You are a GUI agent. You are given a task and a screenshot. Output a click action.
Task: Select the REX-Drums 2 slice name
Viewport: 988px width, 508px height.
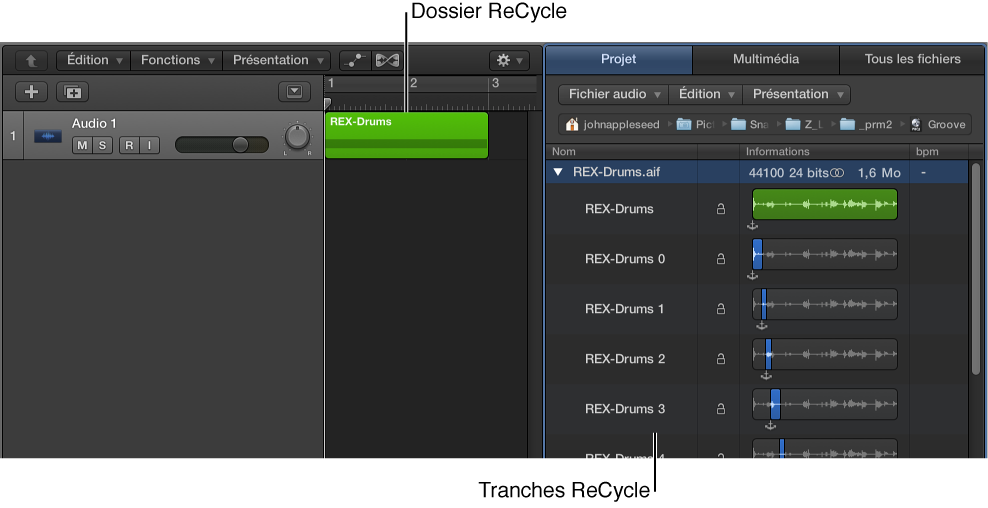point(624,359)
